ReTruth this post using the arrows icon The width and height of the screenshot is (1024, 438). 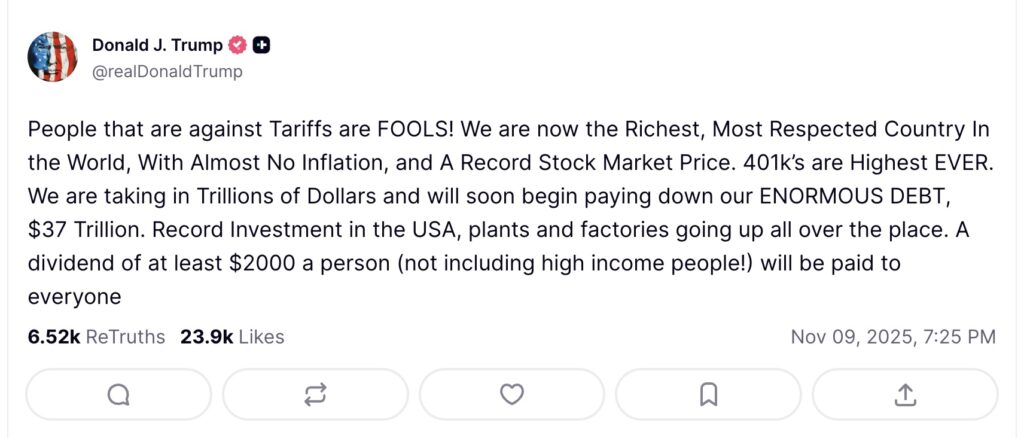tap(315, 395)
